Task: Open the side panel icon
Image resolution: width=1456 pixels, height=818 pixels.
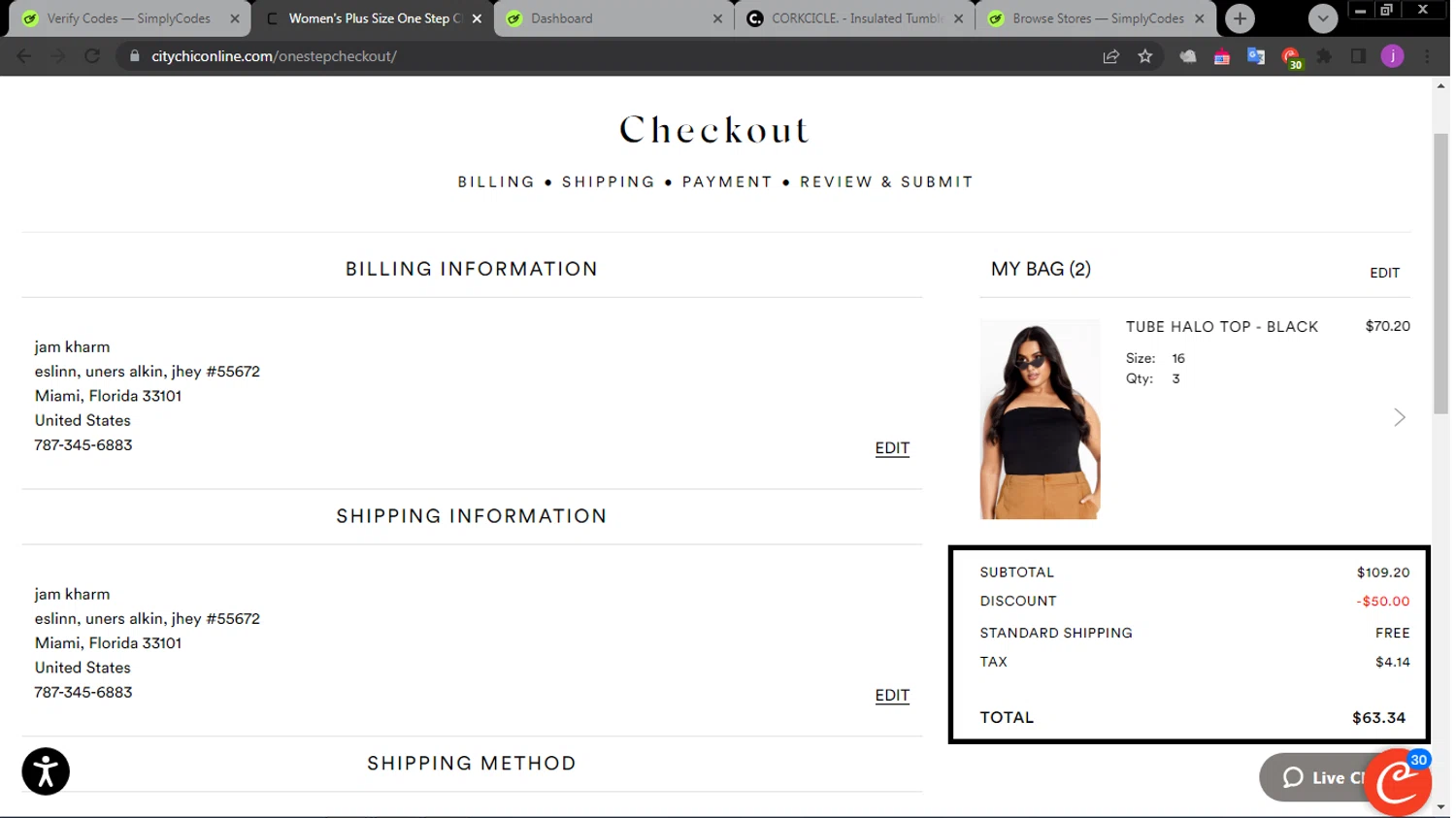Action: 1358,56
